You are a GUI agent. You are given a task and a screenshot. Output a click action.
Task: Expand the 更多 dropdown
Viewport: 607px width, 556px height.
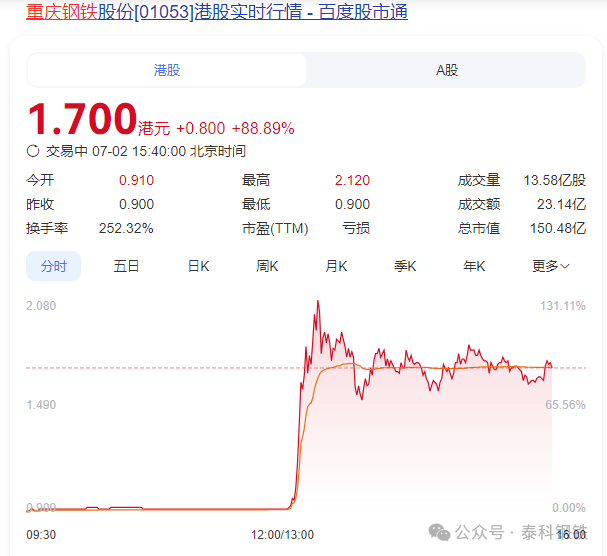[550, 266]
